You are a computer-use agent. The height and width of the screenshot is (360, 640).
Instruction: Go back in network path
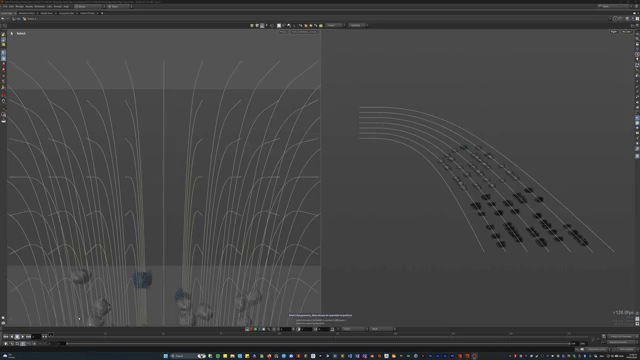click(2, 19)
